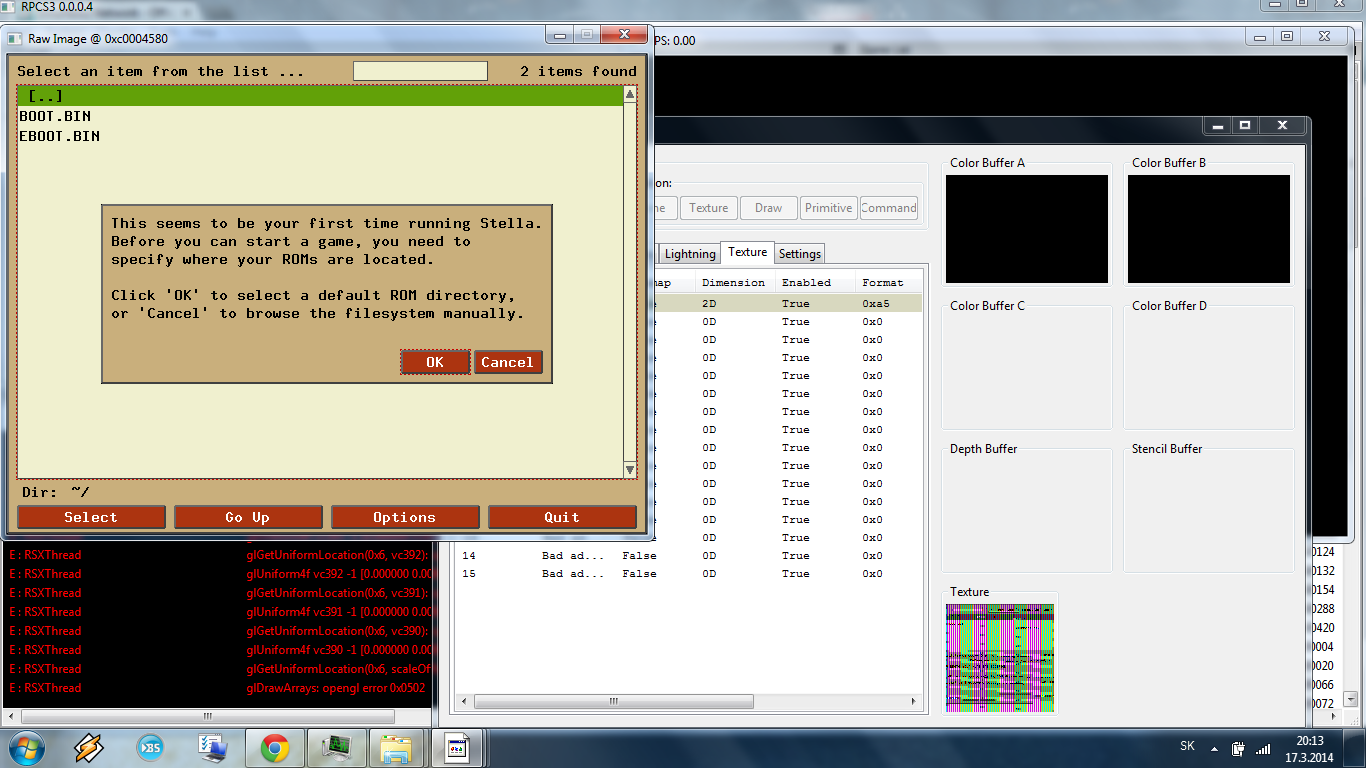Image resolution: width=1366 pixels, height=768 pixels.
Task: Click the system monitor taskbar icon
Action: (x=335, y=747)
